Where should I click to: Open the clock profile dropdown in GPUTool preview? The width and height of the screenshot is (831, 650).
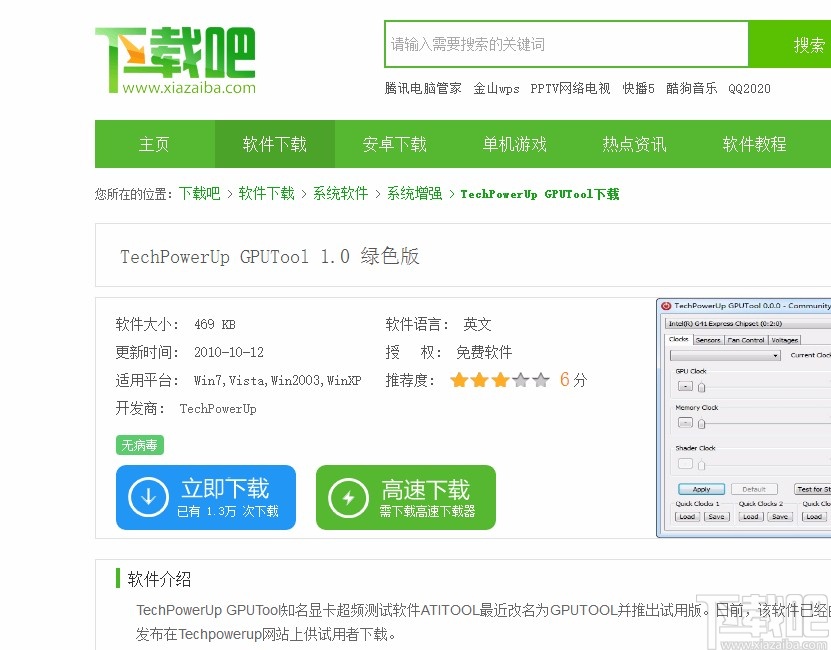pos(774,357)
